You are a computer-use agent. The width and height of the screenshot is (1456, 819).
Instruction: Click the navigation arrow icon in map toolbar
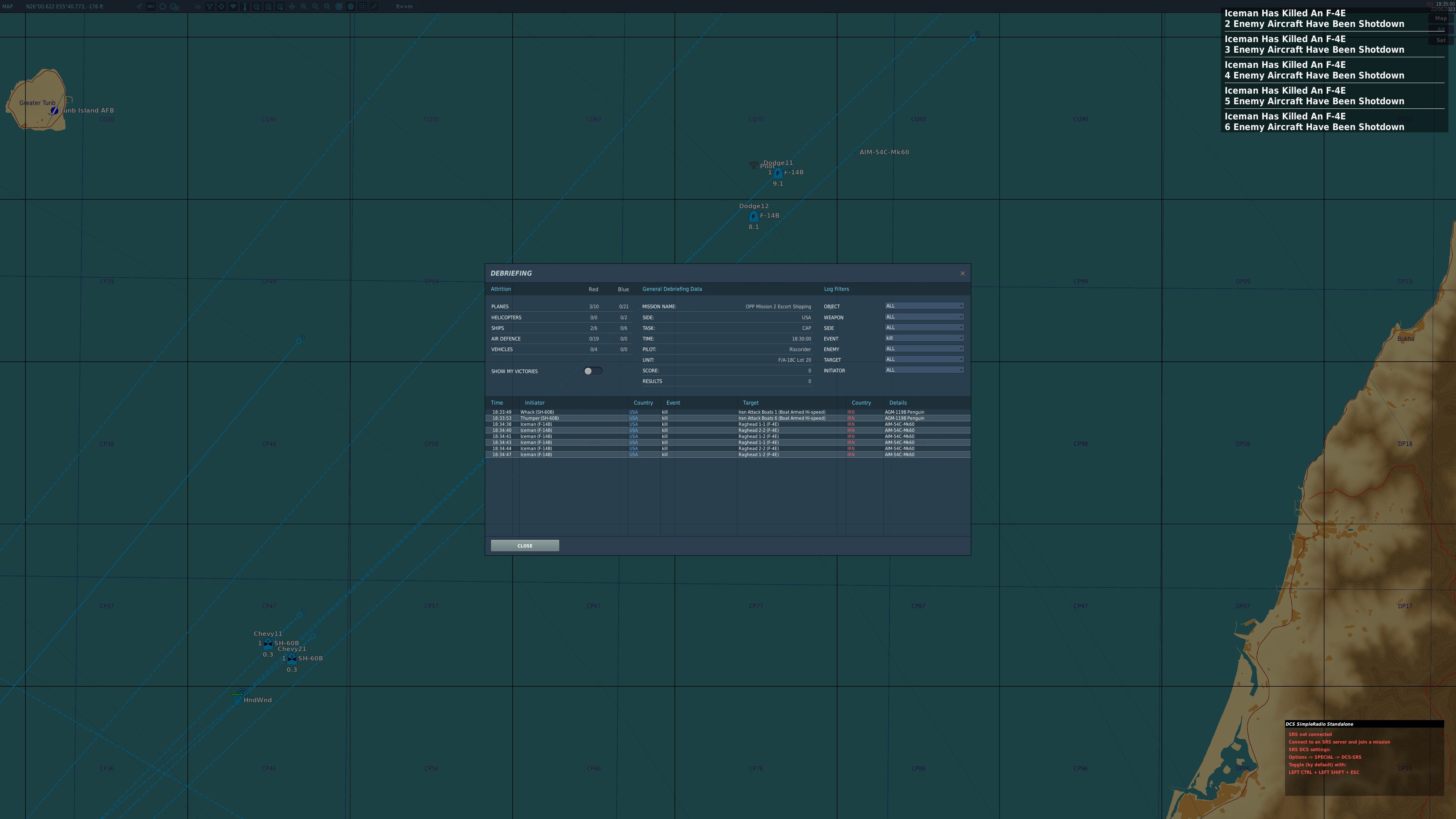(139, 6)
